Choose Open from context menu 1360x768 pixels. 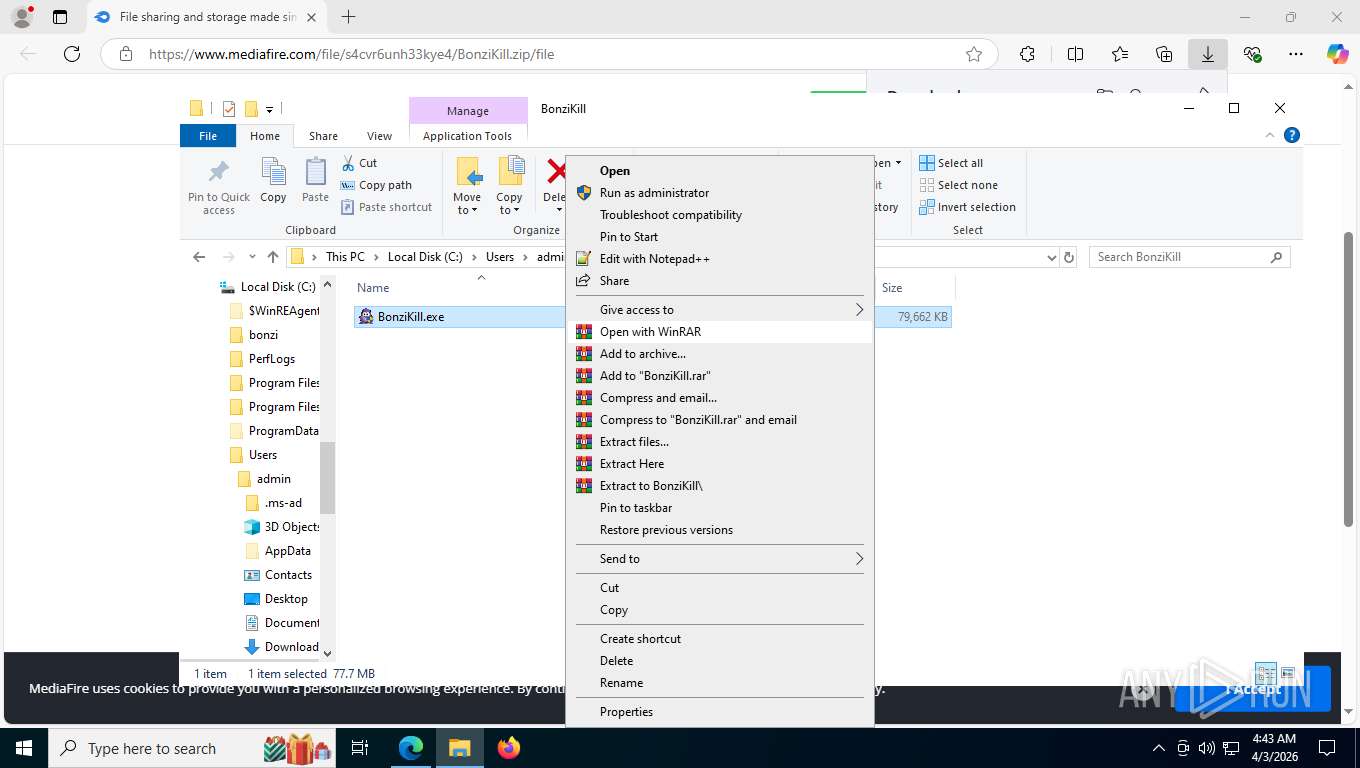[720, 171]
